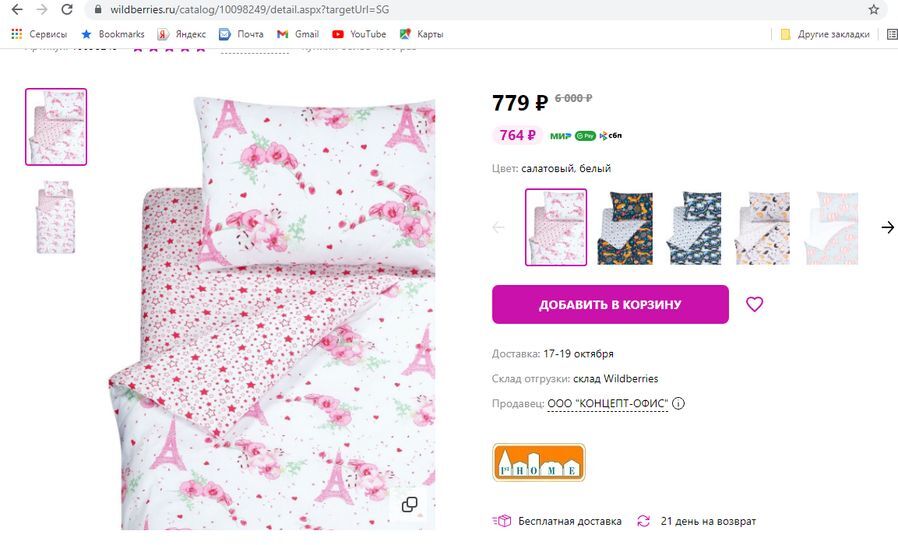Image resolution: width=898 pixels, height=545 pixels.
Task: Open seller ООО "КОНЦЕПТ-ОФИС" link
Action: click(607, 404)
